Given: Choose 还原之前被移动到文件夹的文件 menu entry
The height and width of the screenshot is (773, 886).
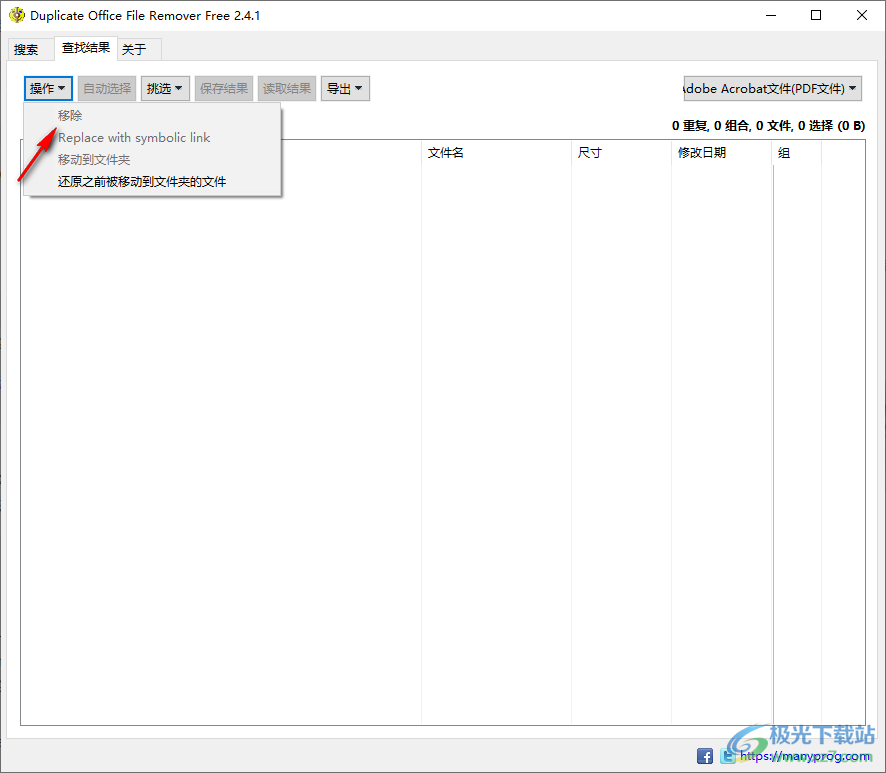Looking at the screenshot, I should (142, 181).
